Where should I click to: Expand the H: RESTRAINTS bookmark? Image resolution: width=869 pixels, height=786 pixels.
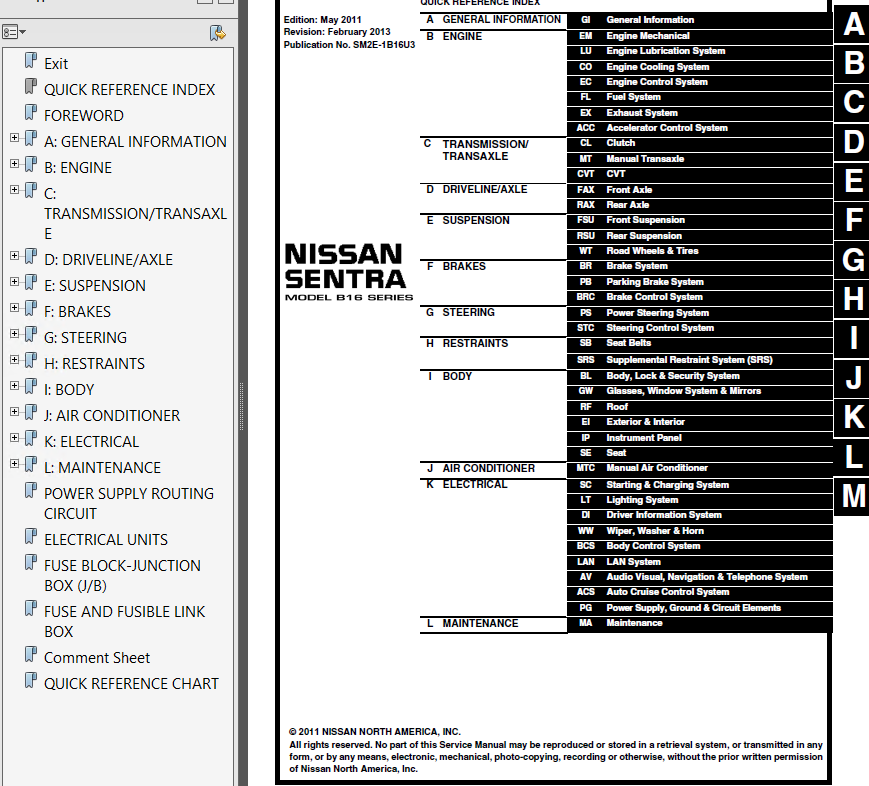pos(14,360)
